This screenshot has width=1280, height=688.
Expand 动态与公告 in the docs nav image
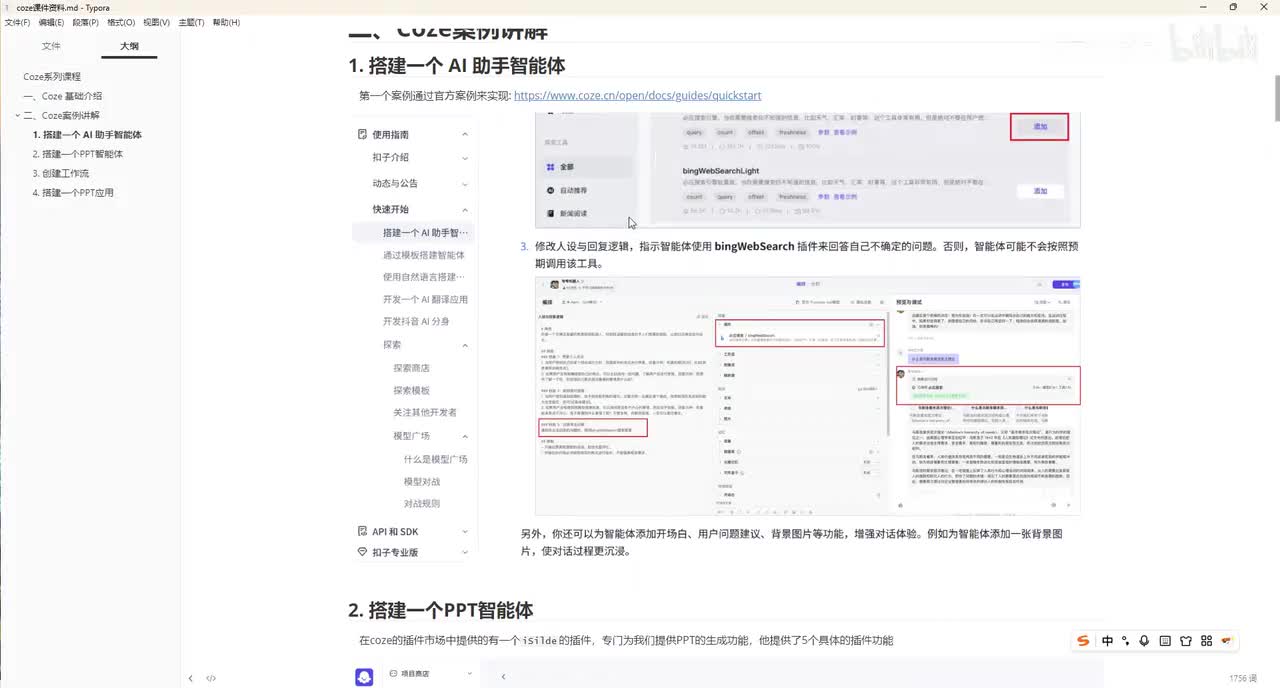click(x=465, y=184)
